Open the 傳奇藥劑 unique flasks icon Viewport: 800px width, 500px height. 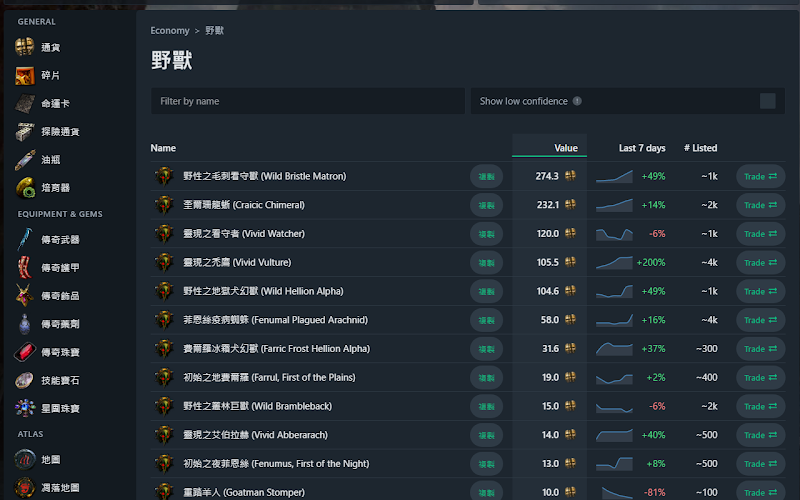tap(24, 324)
